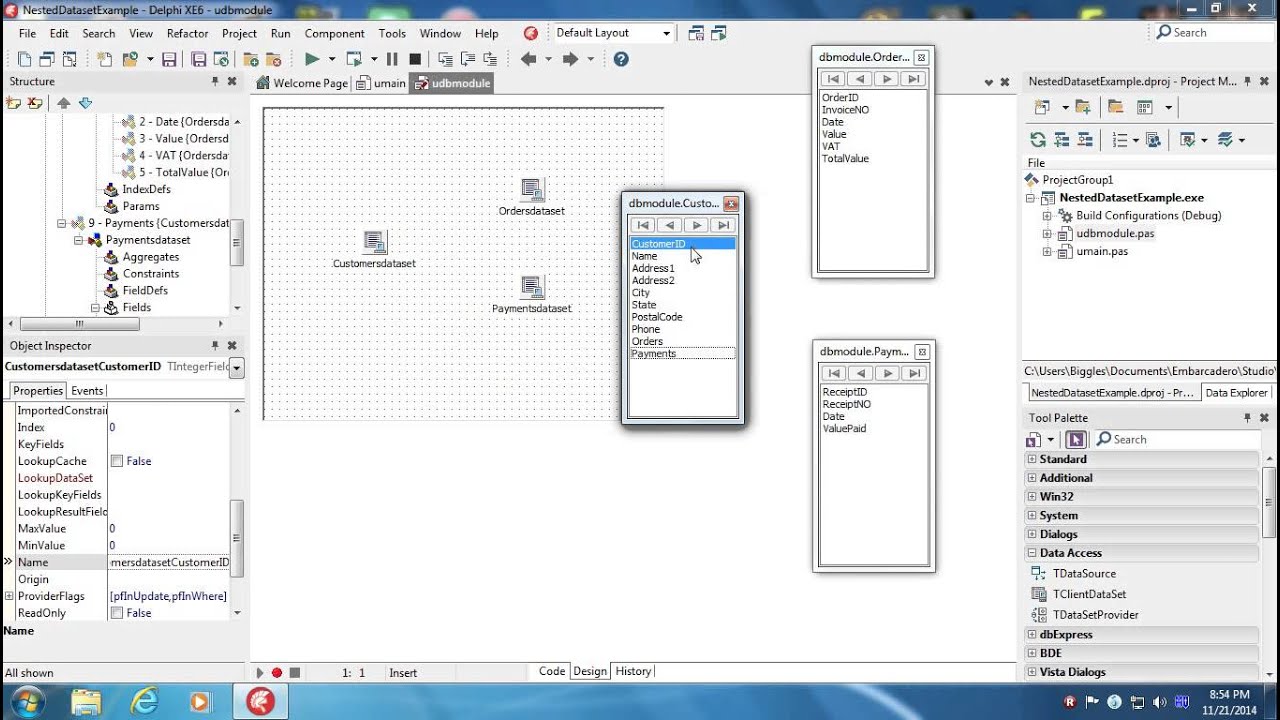The image size is (1280, 720).
Task: Select TClientDataSet in Tool Palette
Action: pyautogui.click(x=1089, y=594)
